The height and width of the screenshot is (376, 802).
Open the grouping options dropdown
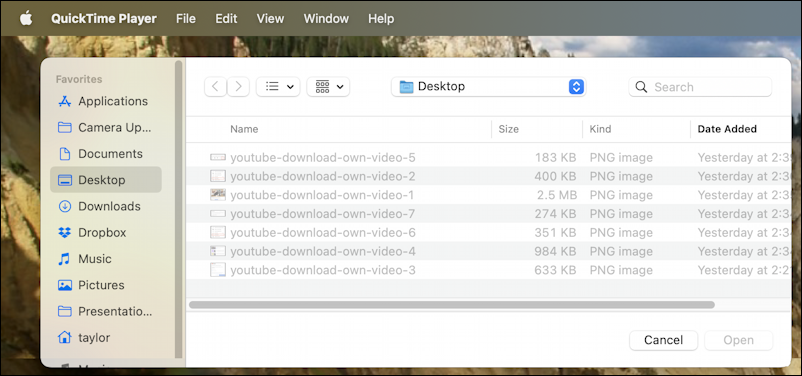[x=328, y=86]
